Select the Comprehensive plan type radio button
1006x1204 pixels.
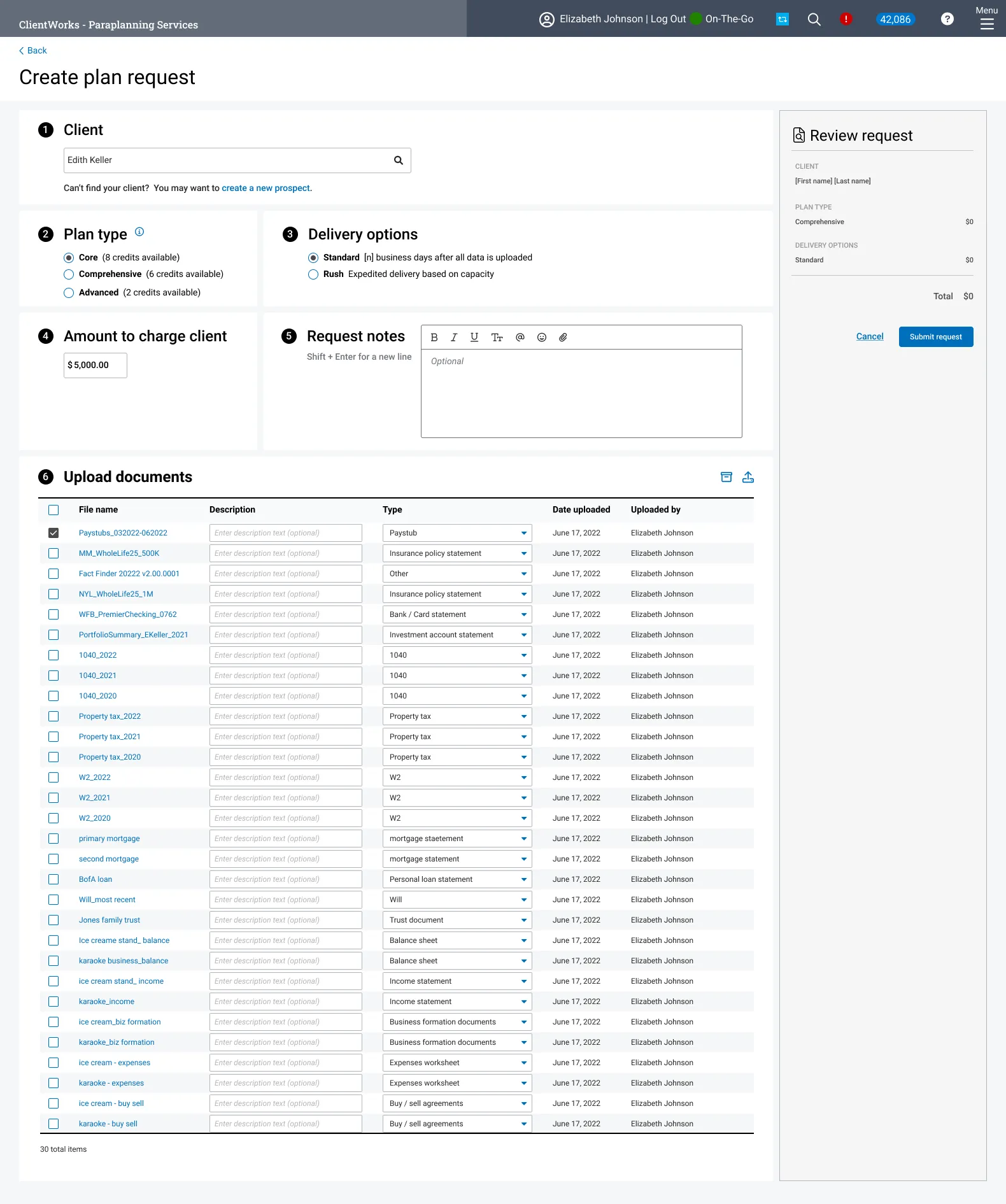69,274
